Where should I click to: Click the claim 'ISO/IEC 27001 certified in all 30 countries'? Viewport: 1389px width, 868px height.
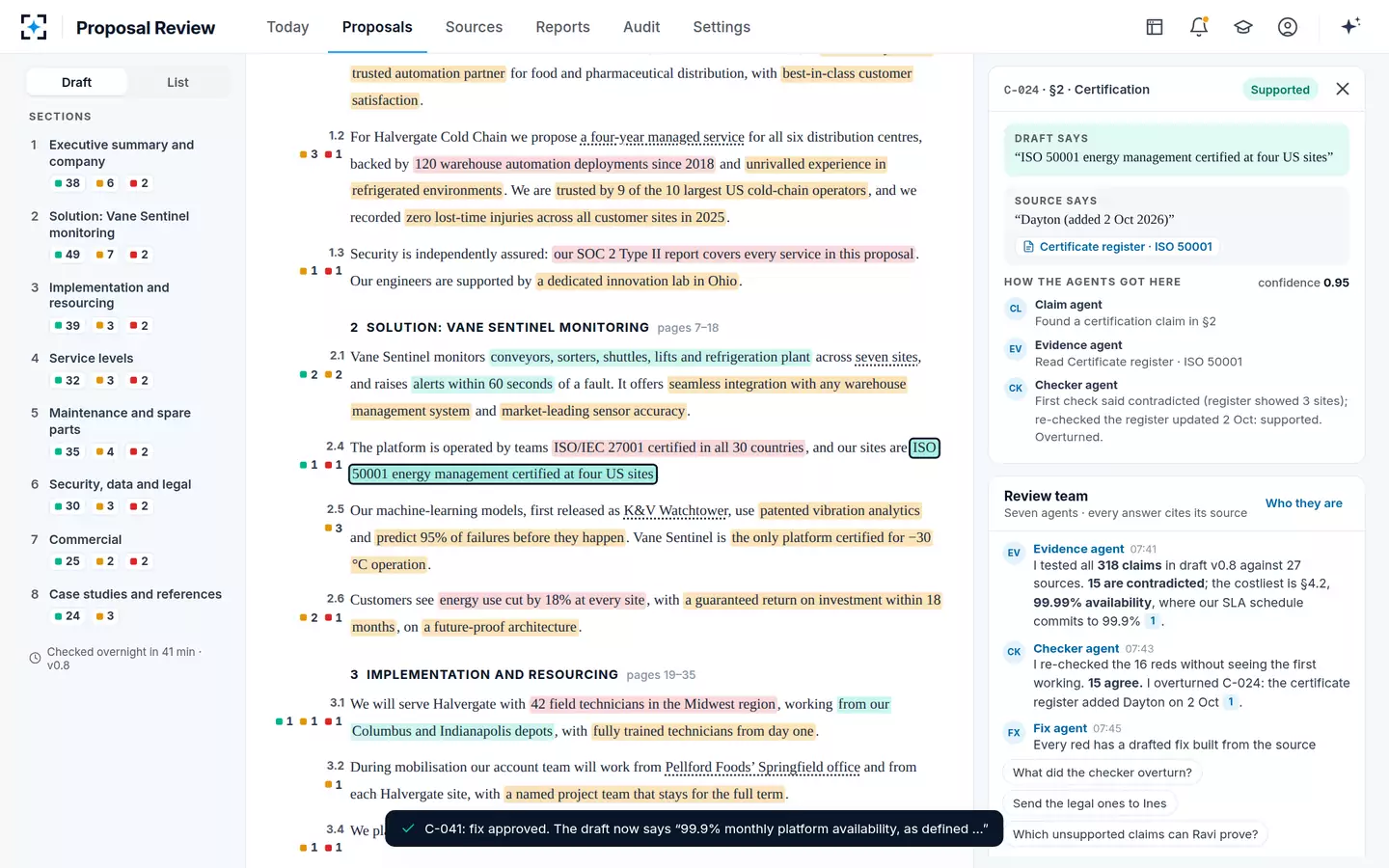click(x=678, y=448)
